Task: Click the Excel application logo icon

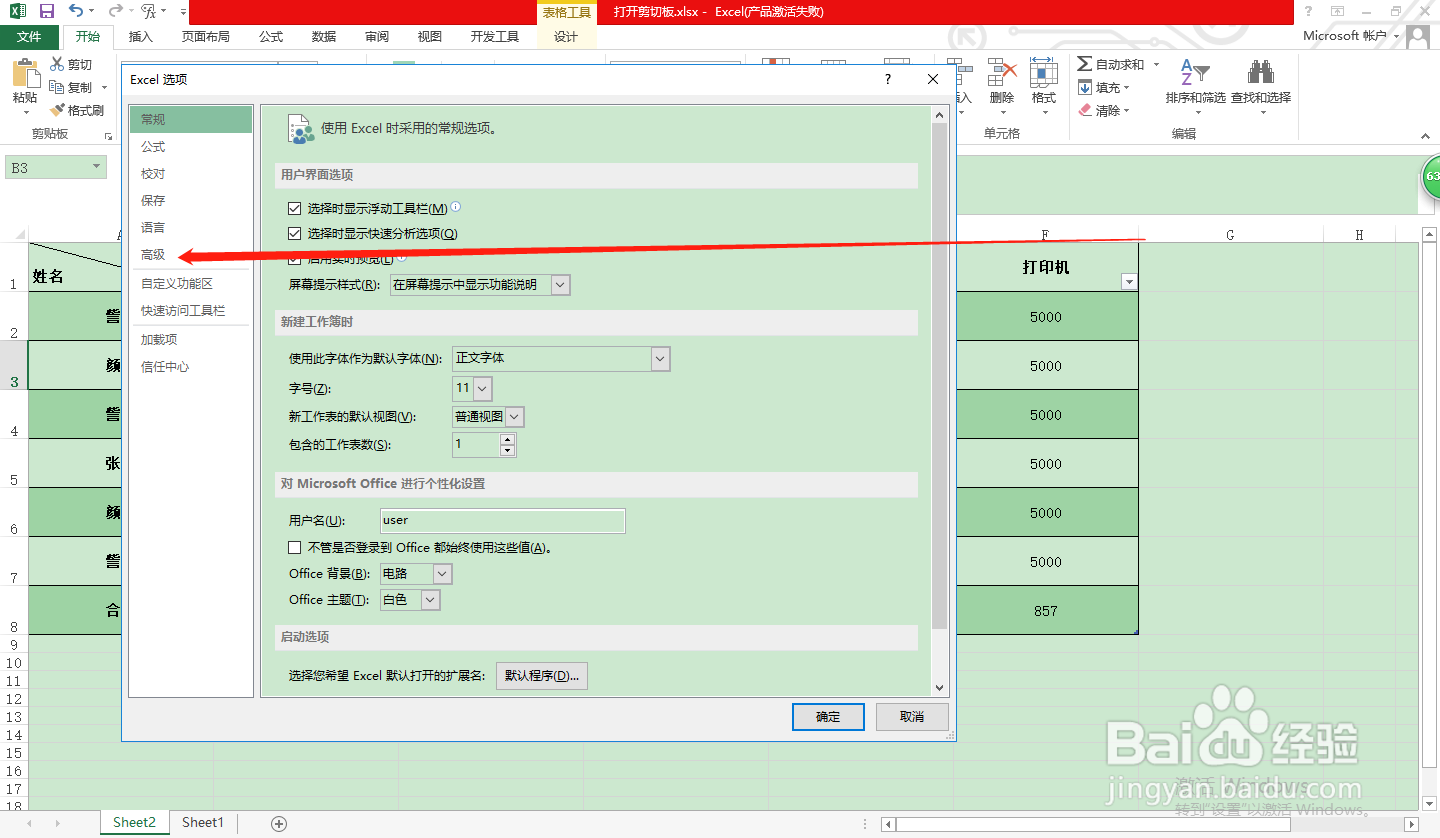Action: (17, 11)
